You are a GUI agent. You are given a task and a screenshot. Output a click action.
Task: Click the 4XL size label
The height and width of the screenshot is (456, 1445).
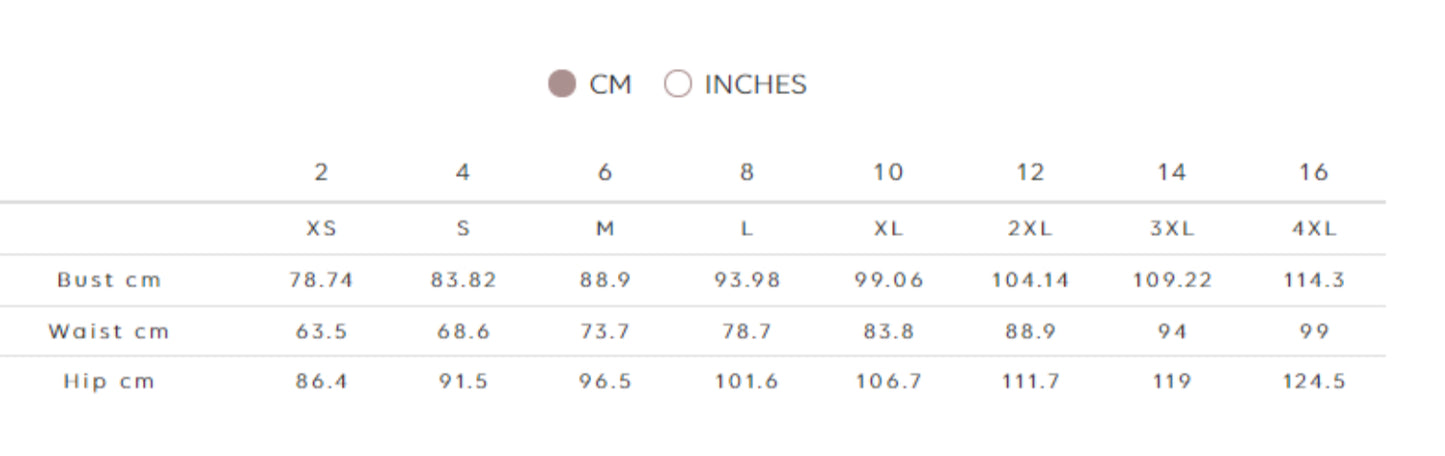coord(1313,228)
